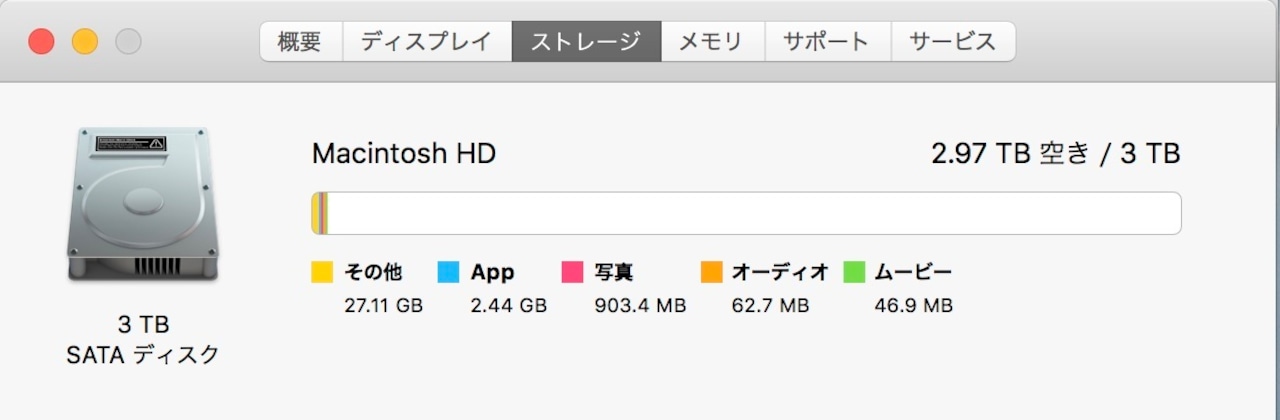Viewport: 1280px width, 420px height.
Task: Click the green ムービー color swatch
Action: coord(853,272)
